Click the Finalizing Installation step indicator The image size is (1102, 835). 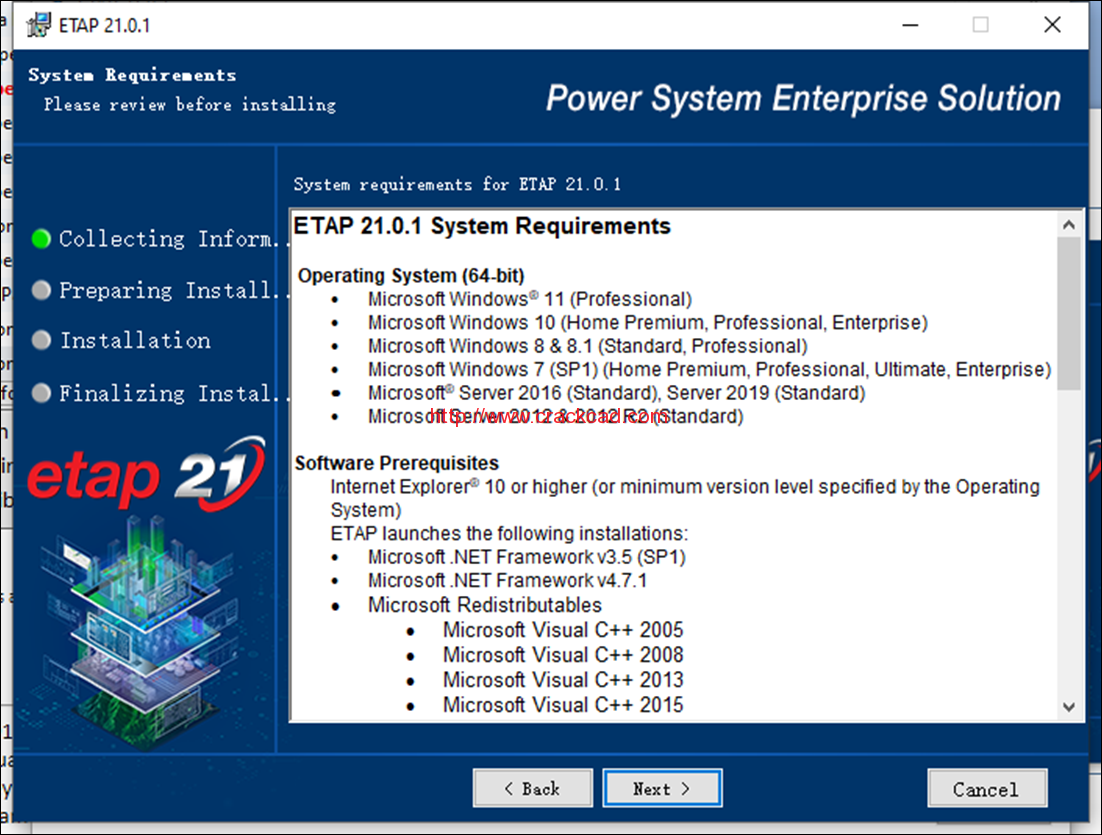coord(41,393)
